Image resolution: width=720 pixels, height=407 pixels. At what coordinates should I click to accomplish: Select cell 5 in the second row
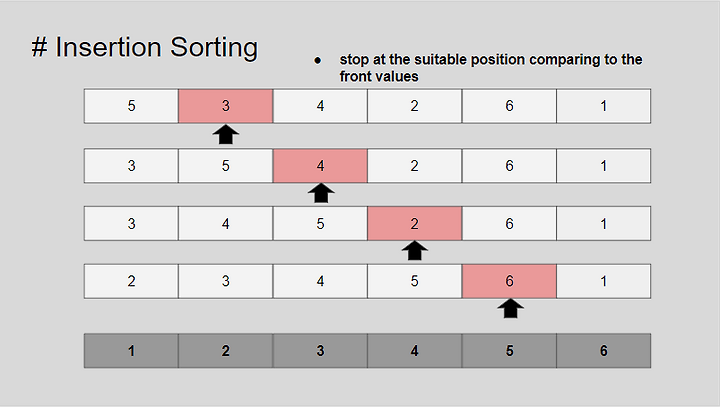[x=225, y=165]
